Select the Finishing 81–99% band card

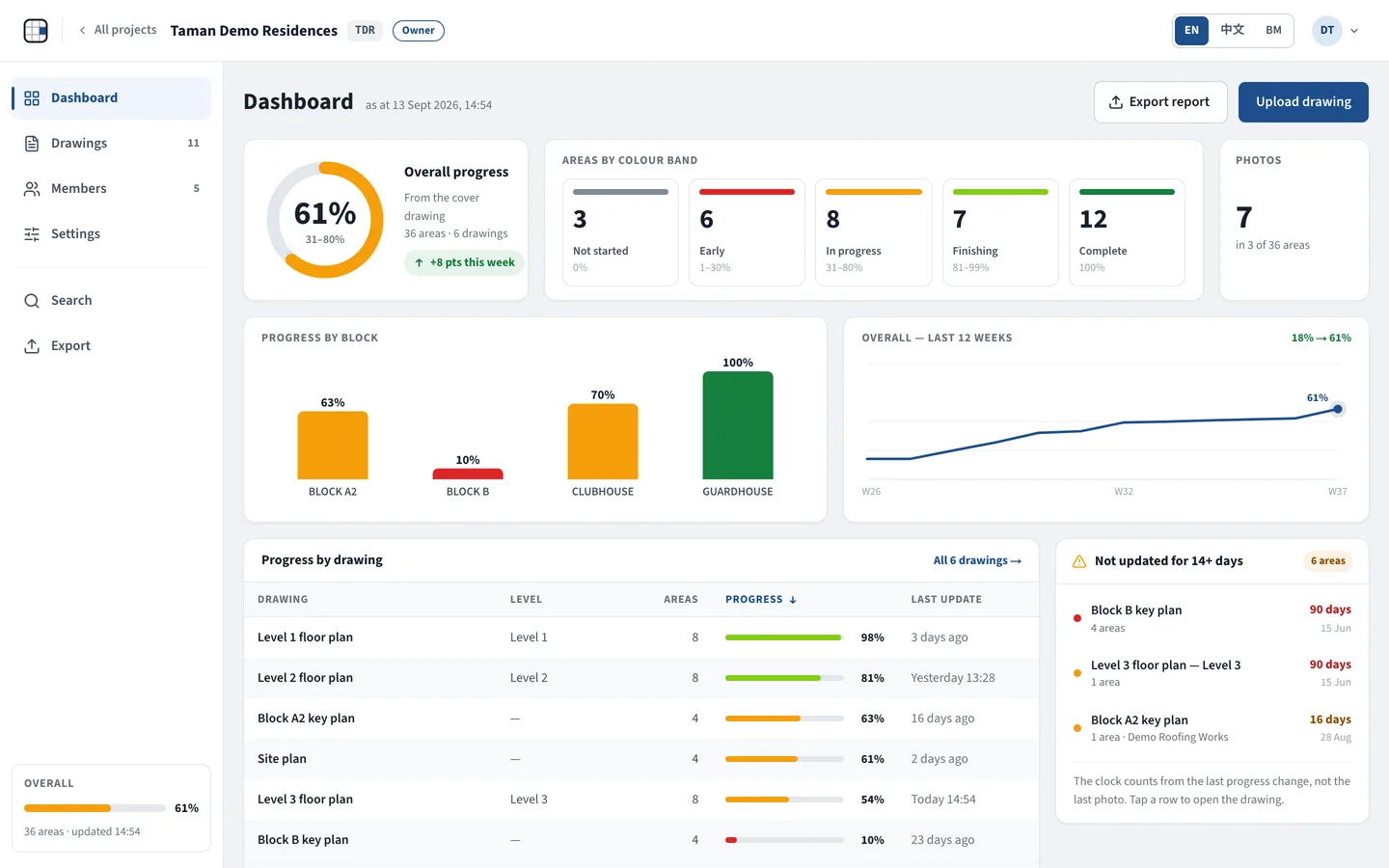(1000, 232)
